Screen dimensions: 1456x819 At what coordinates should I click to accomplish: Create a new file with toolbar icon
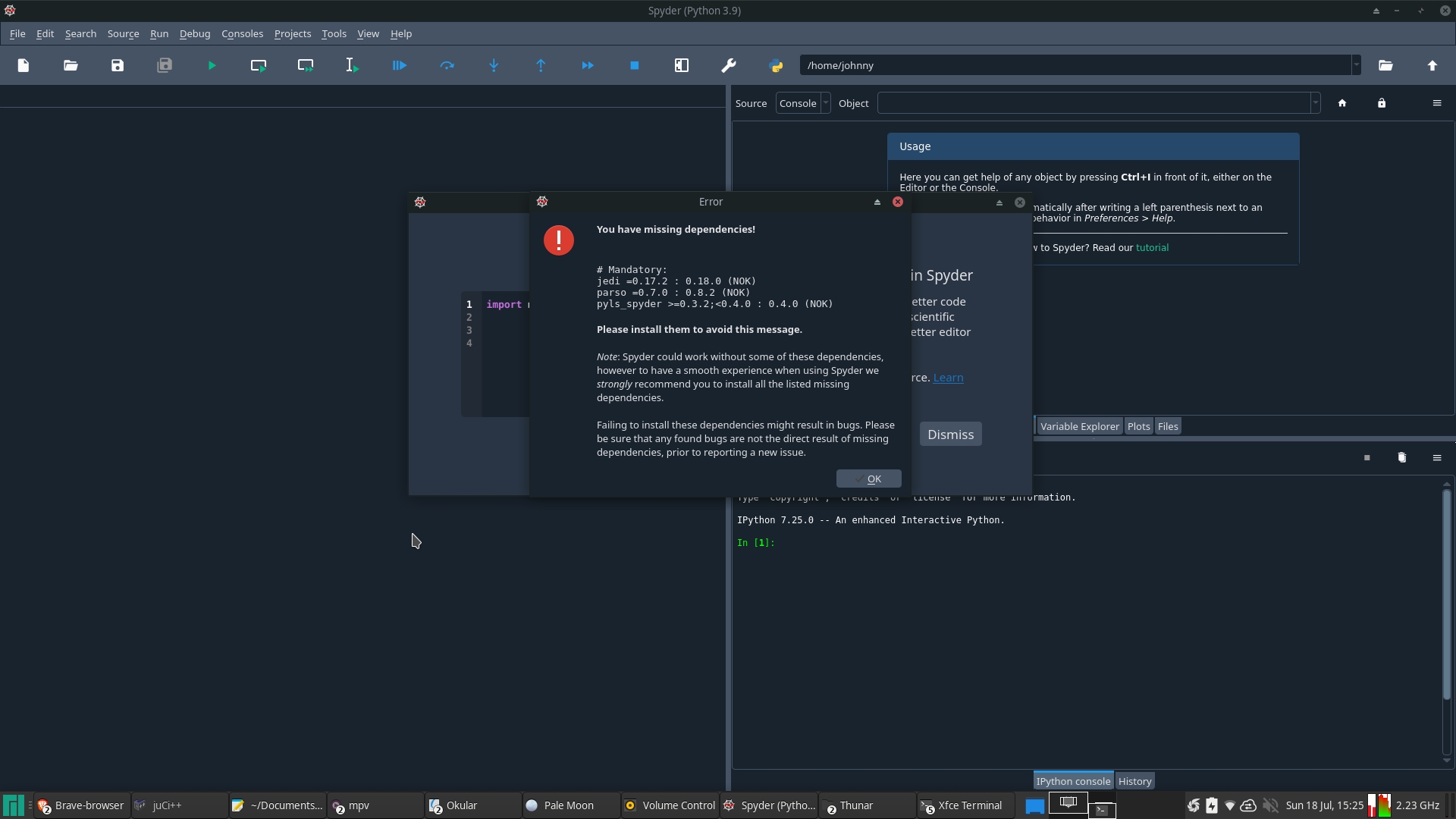point(24,66)
